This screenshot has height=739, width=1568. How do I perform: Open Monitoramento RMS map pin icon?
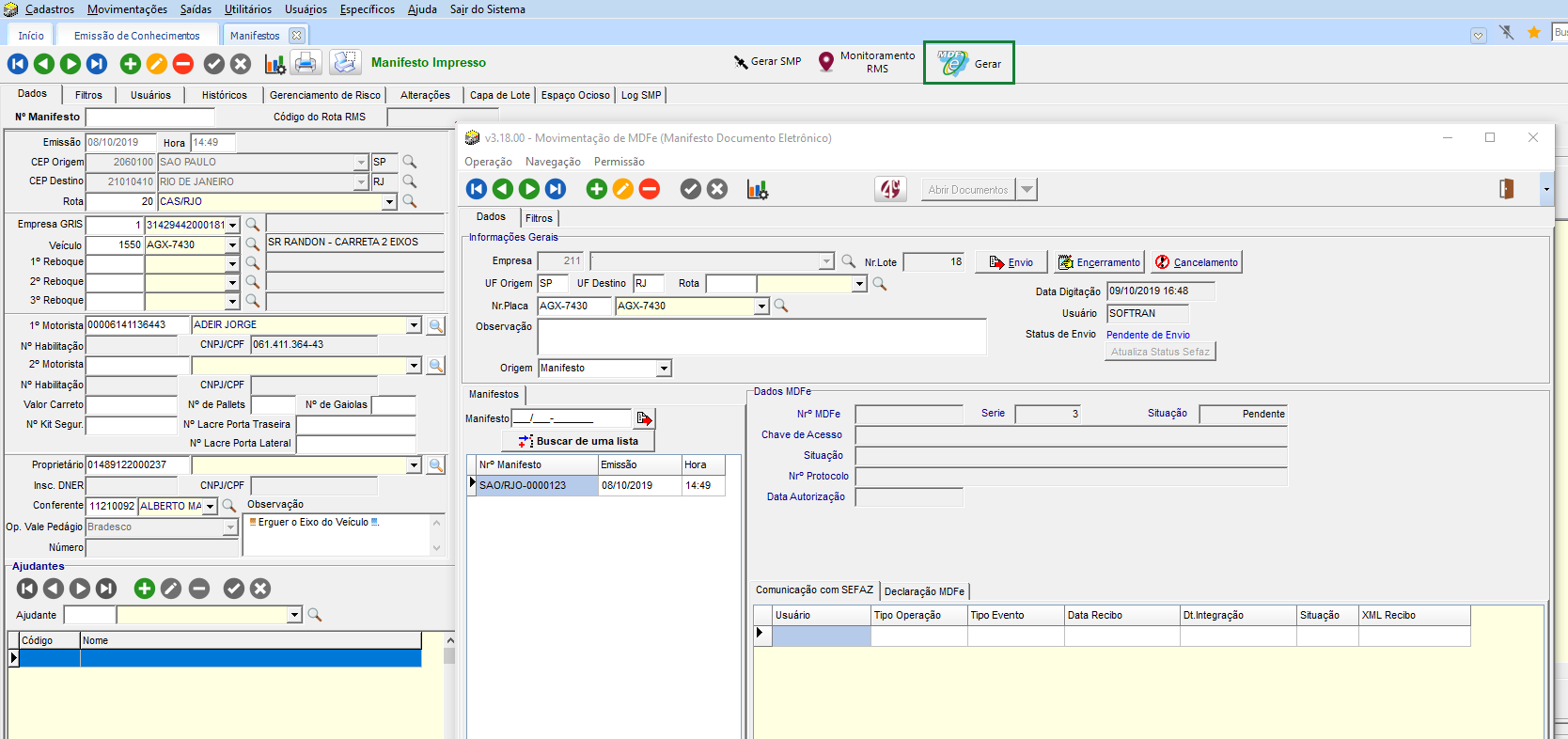pyautogui.click(x=825, y=62)
